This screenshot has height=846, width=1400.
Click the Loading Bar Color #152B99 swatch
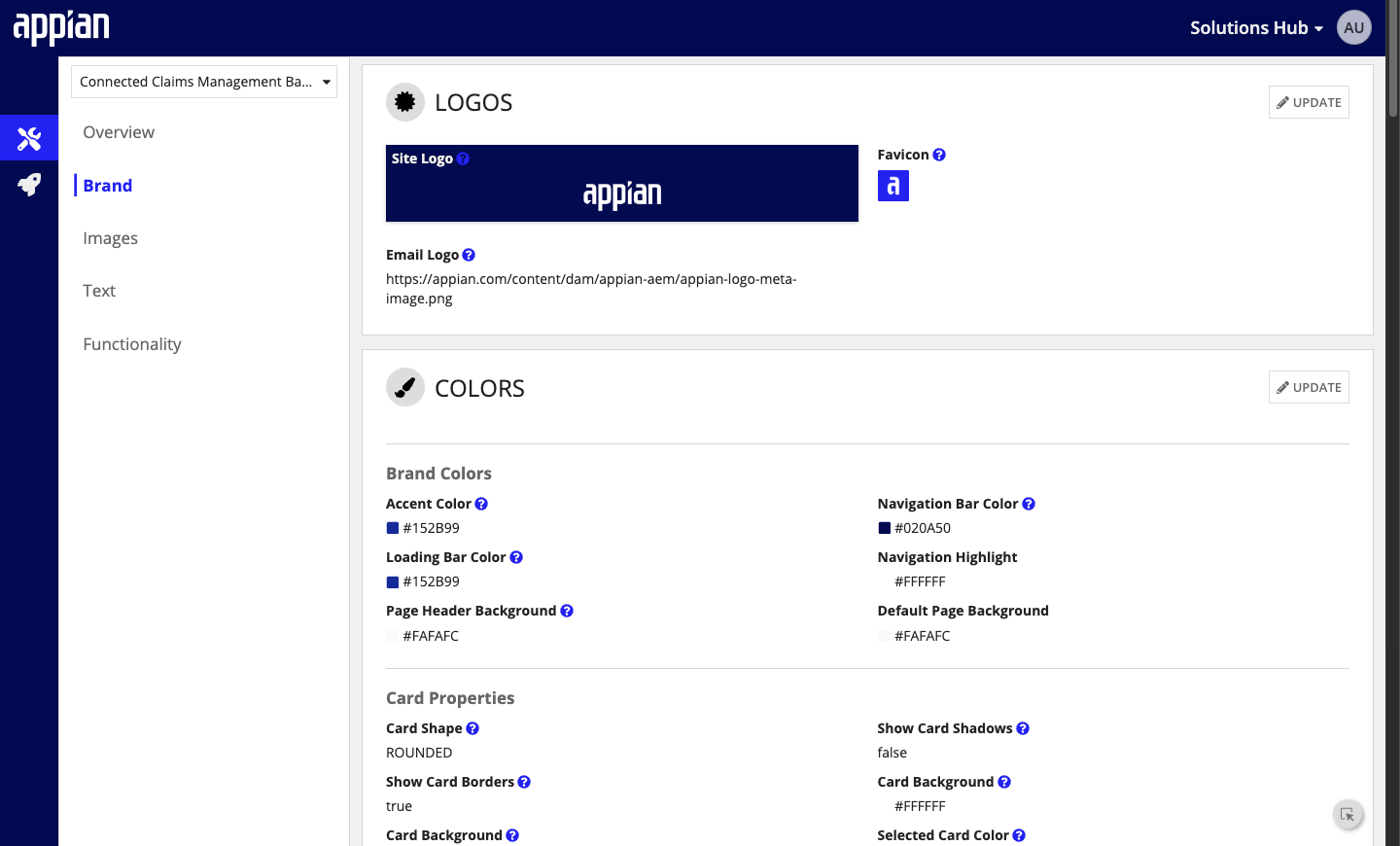[393, 582]
